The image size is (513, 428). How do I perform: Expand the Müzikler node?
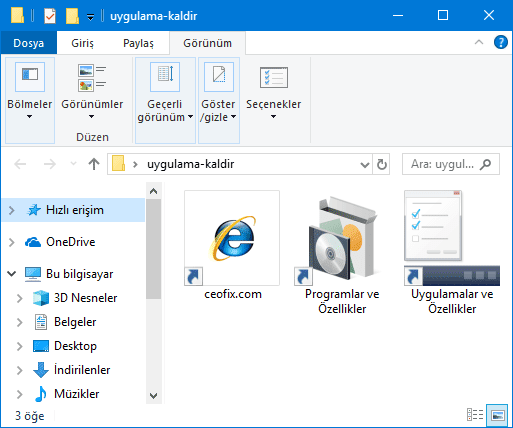click(x=20, y=394)
